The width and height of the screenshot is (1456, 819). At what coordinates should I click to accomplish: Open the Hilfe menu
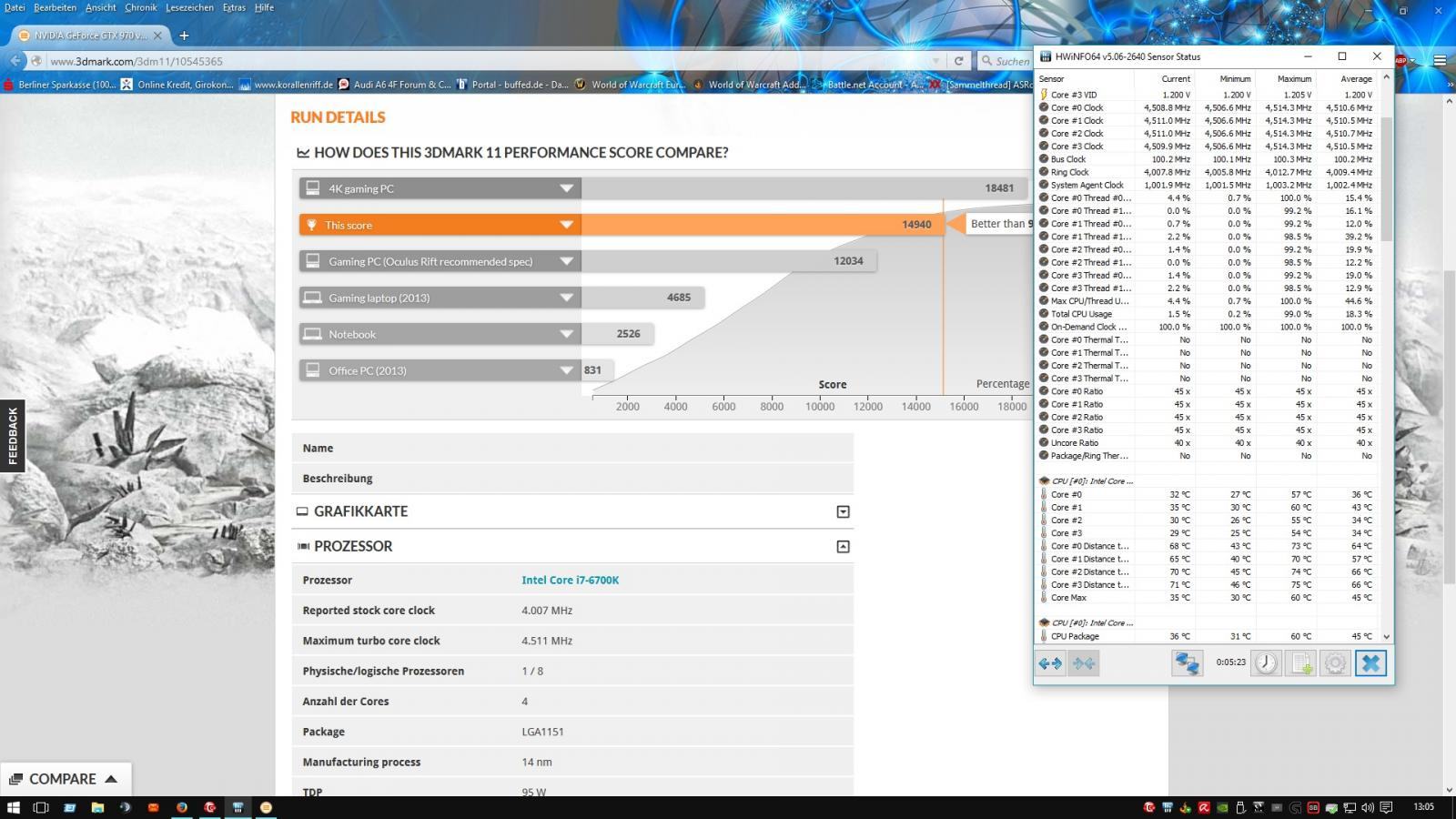coord(264,7)
